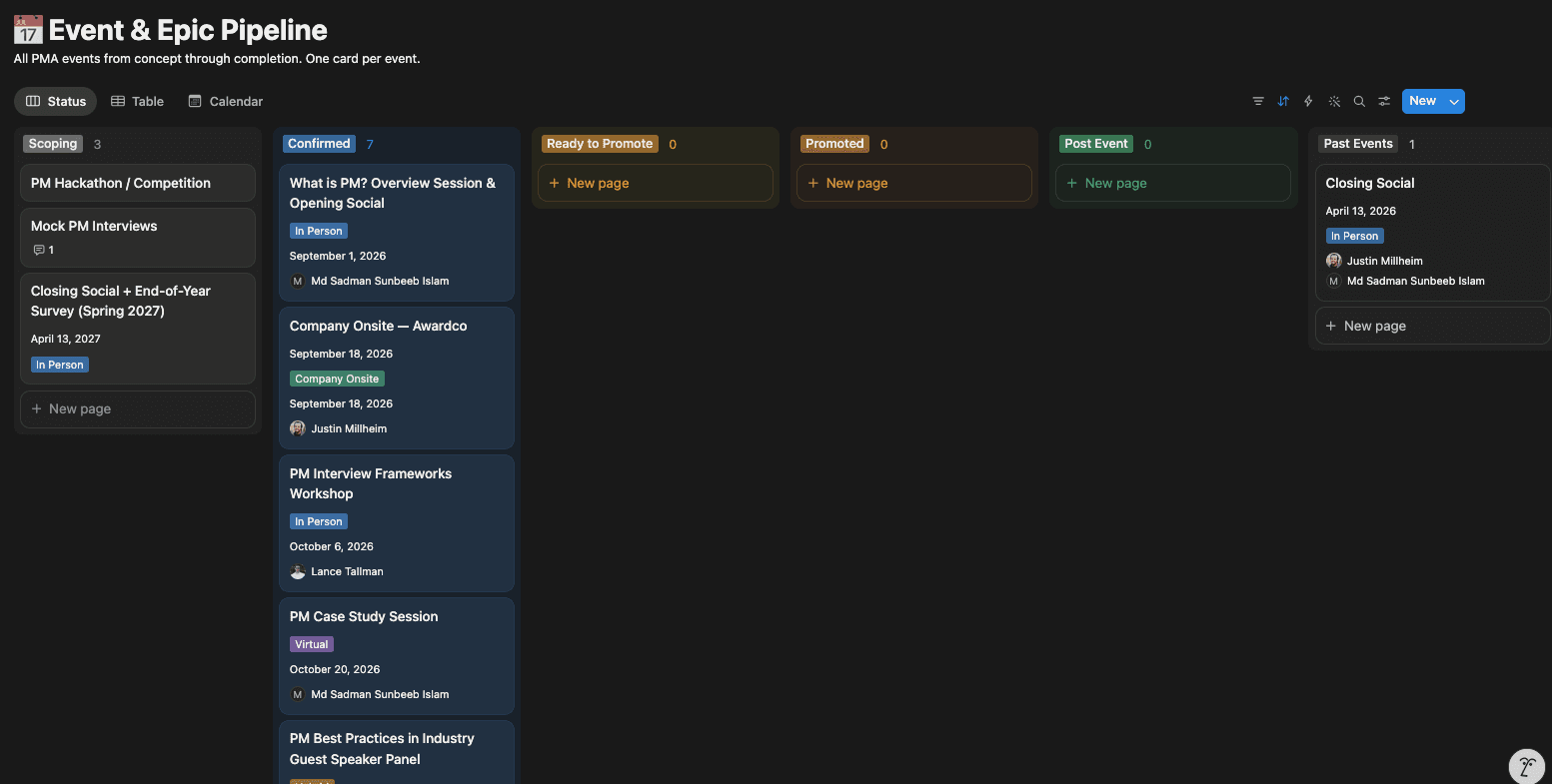The width and height of the screenshot is (1552, 784).
Task: Click October 20, 2026 date
Action: tap(335, 669)
